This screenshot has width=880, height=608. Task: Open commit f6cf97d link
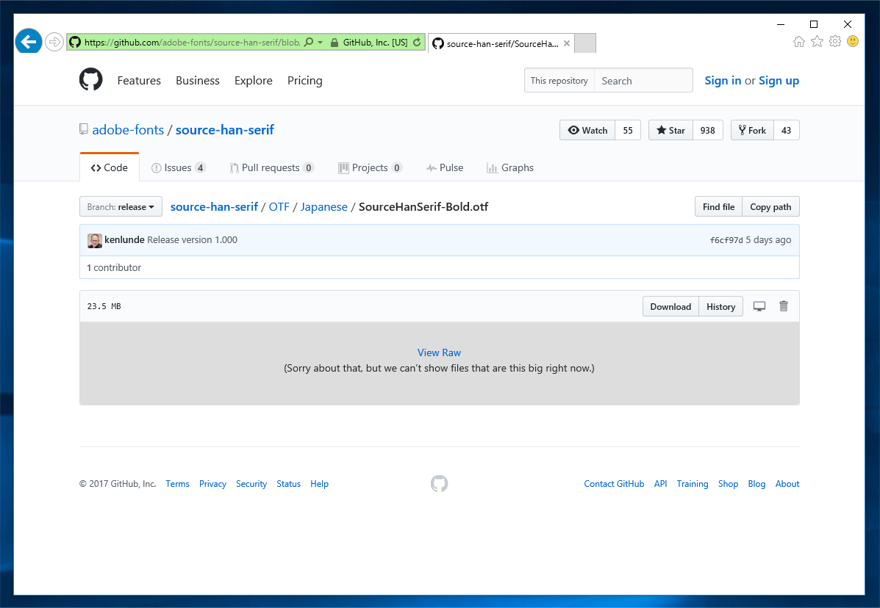726,240
